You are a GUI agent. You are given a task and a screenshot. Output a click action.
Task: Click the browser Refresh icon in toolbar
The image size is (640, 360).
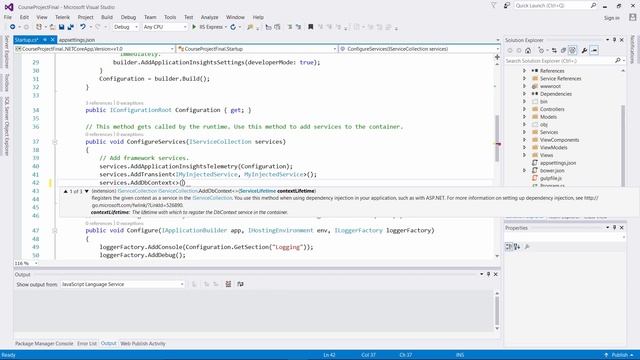233,27
